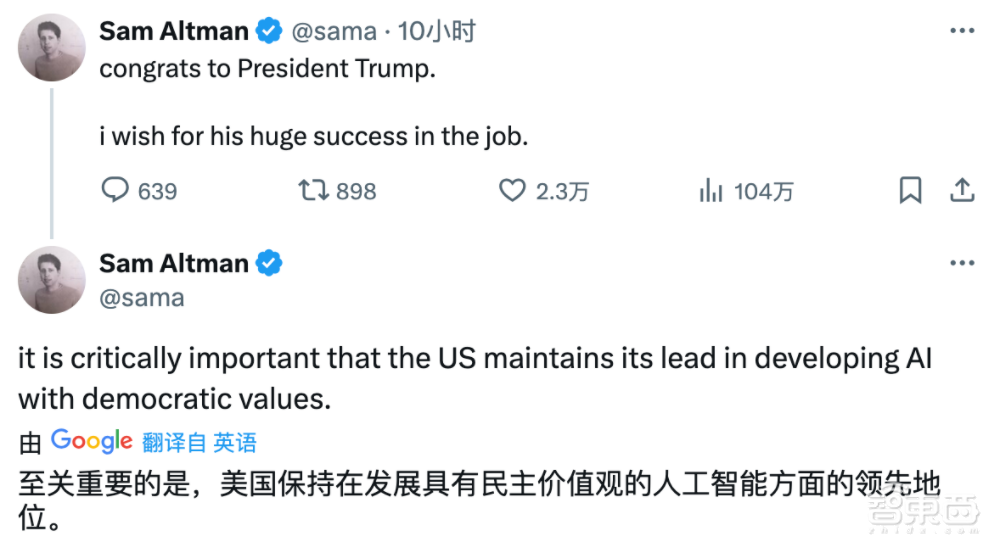Click the Sam Altman name on second tweet
This screenshot has width=1000, height=553.
pyautogui.click(x=173, y=264)
